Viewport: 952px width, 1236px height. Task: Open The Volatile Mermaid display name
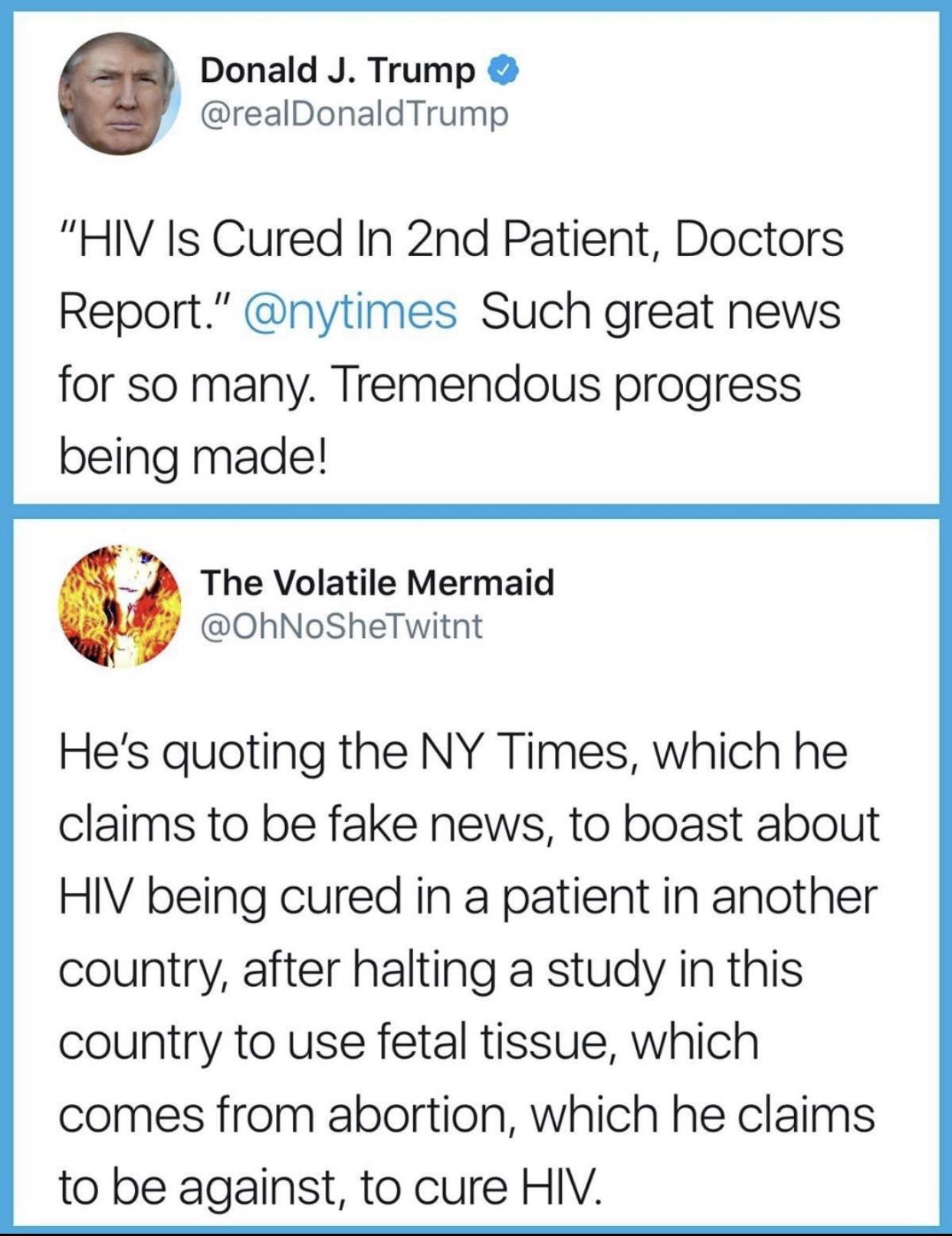click(x=377, y=583)
